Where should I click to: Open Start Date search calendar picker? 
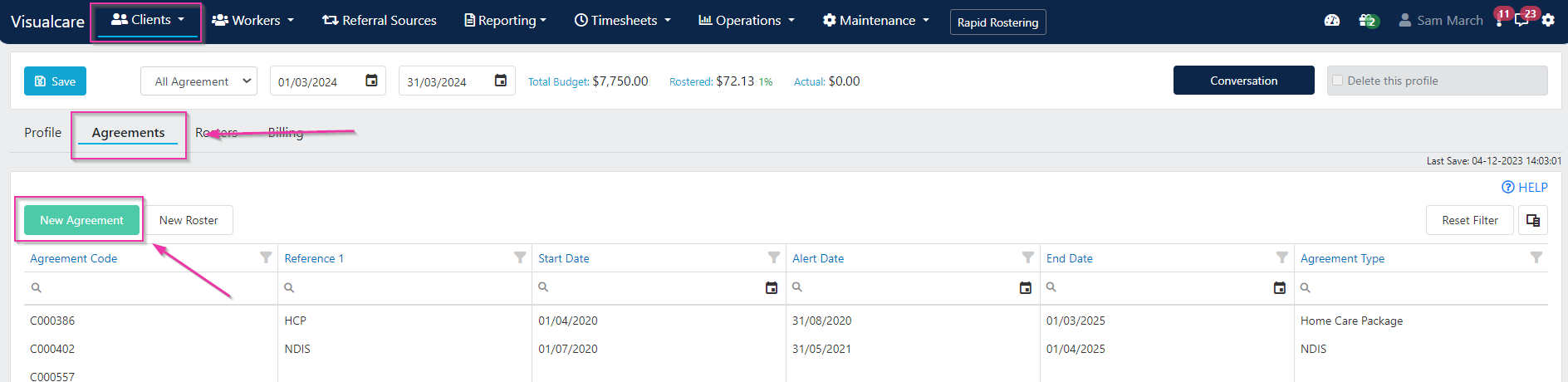click(772, 287)
